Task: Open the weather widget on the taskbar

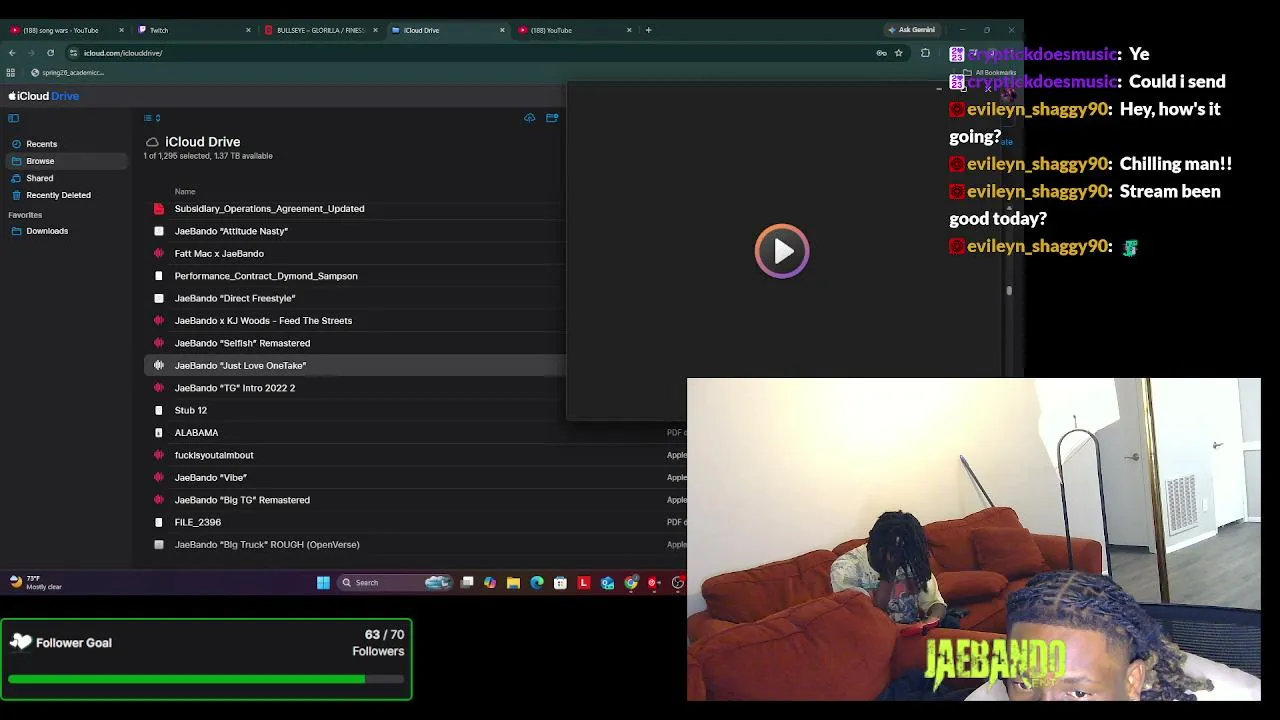Action: point(36,582)
